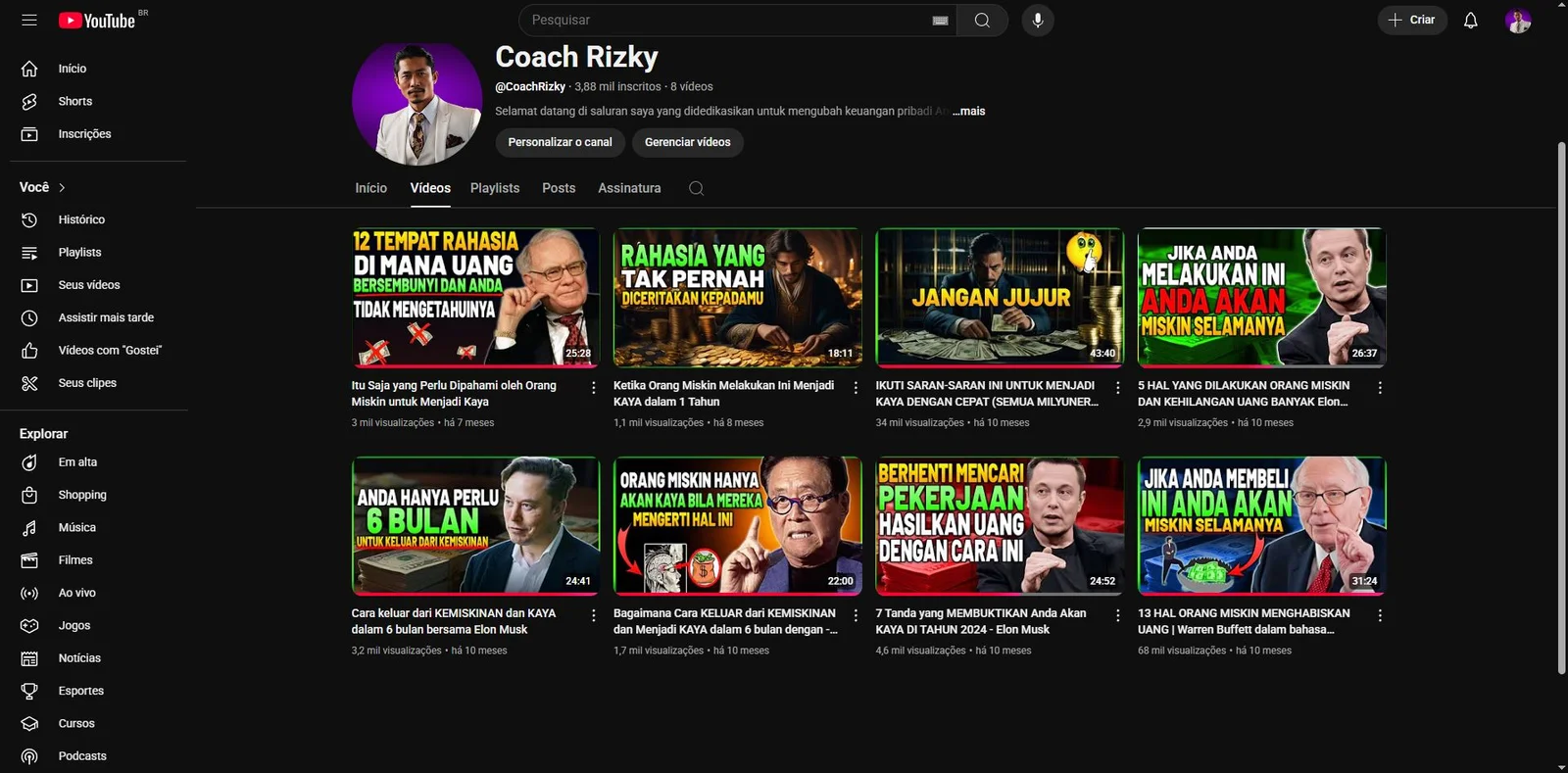Play the 'Jangan Jujur' thumbnail
This screenshot has width=1568, height=773.
click(1000, 298)
